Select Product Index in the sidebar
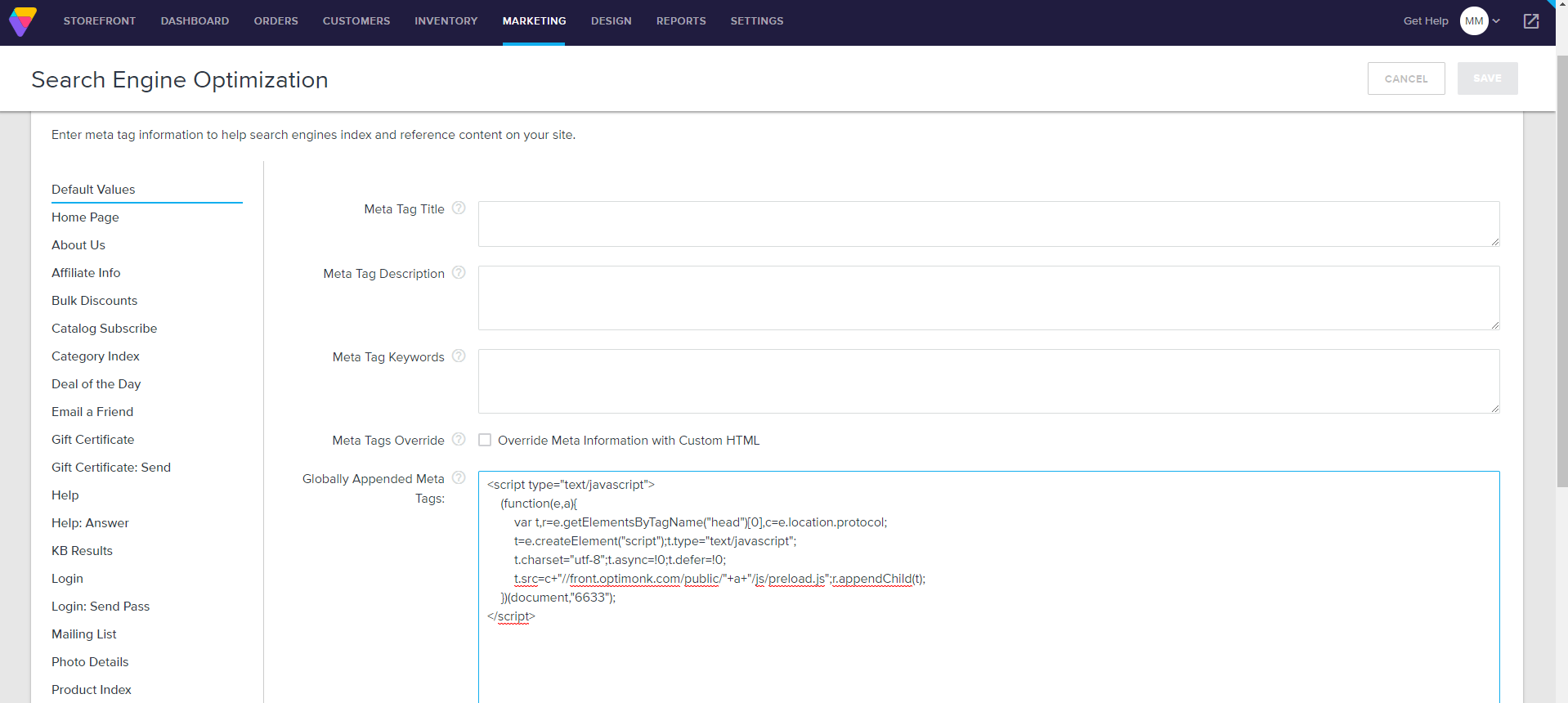This screenshot has width=1568, height=703. point(92,690)
